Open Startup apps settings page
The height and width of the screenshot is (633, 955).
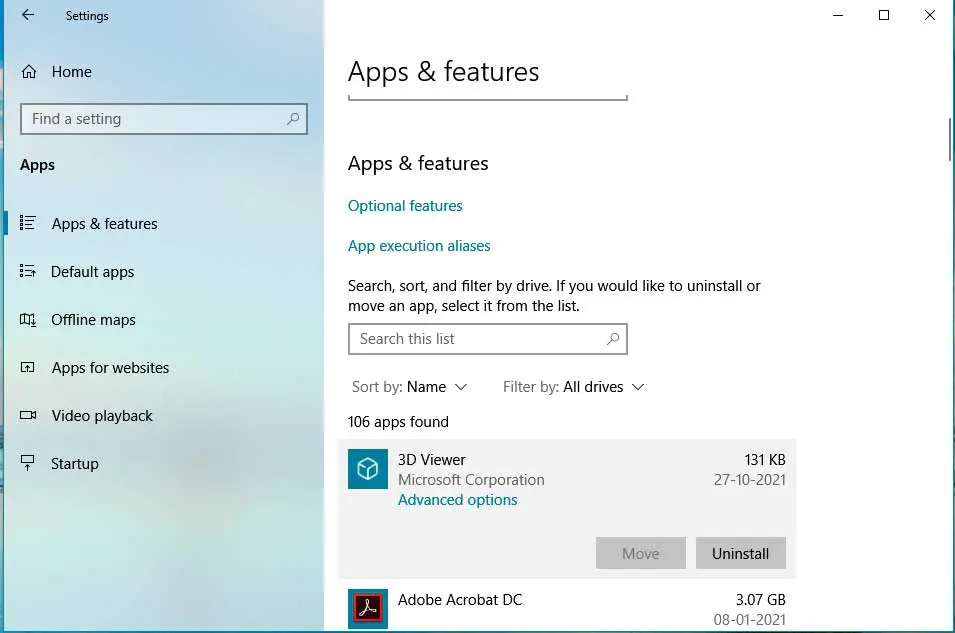pos(75,464)
